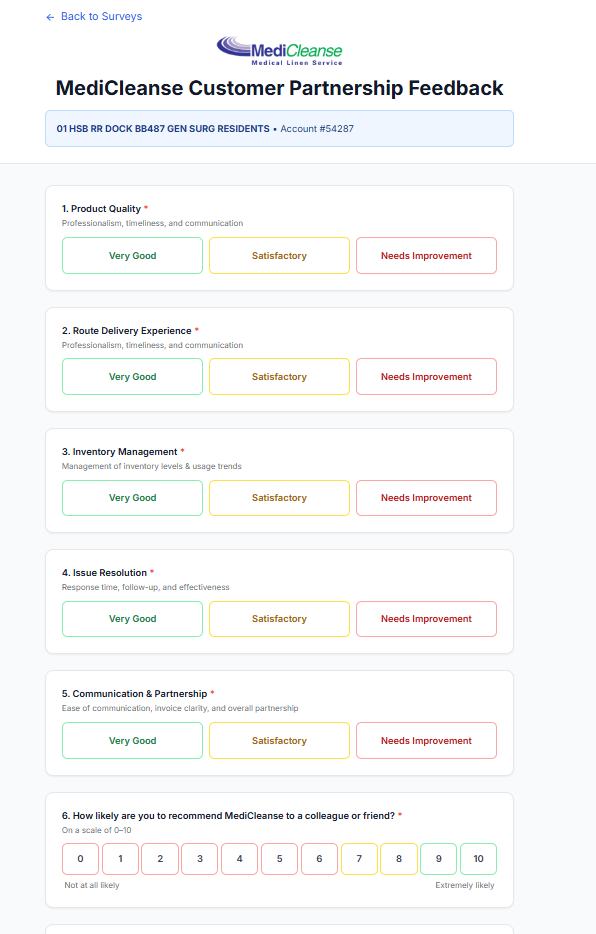This screenshot has height=934, width=596.
Task: Select recommendation score 1
Action: point(120,859)
